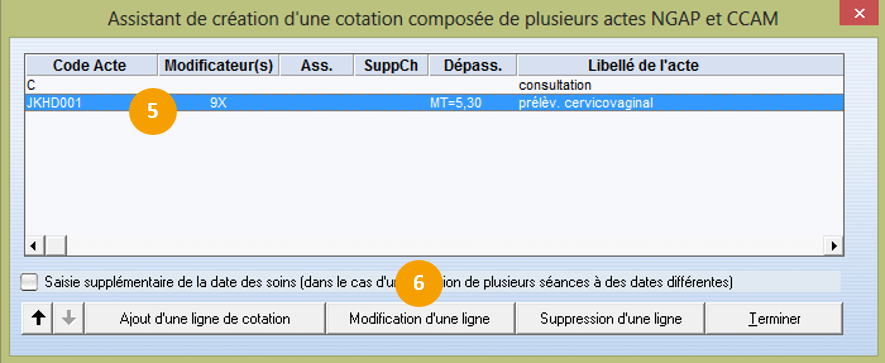This screenshot has width=885, height=363.
Task: Close the assistant window with red X
Action: [860, 13]
